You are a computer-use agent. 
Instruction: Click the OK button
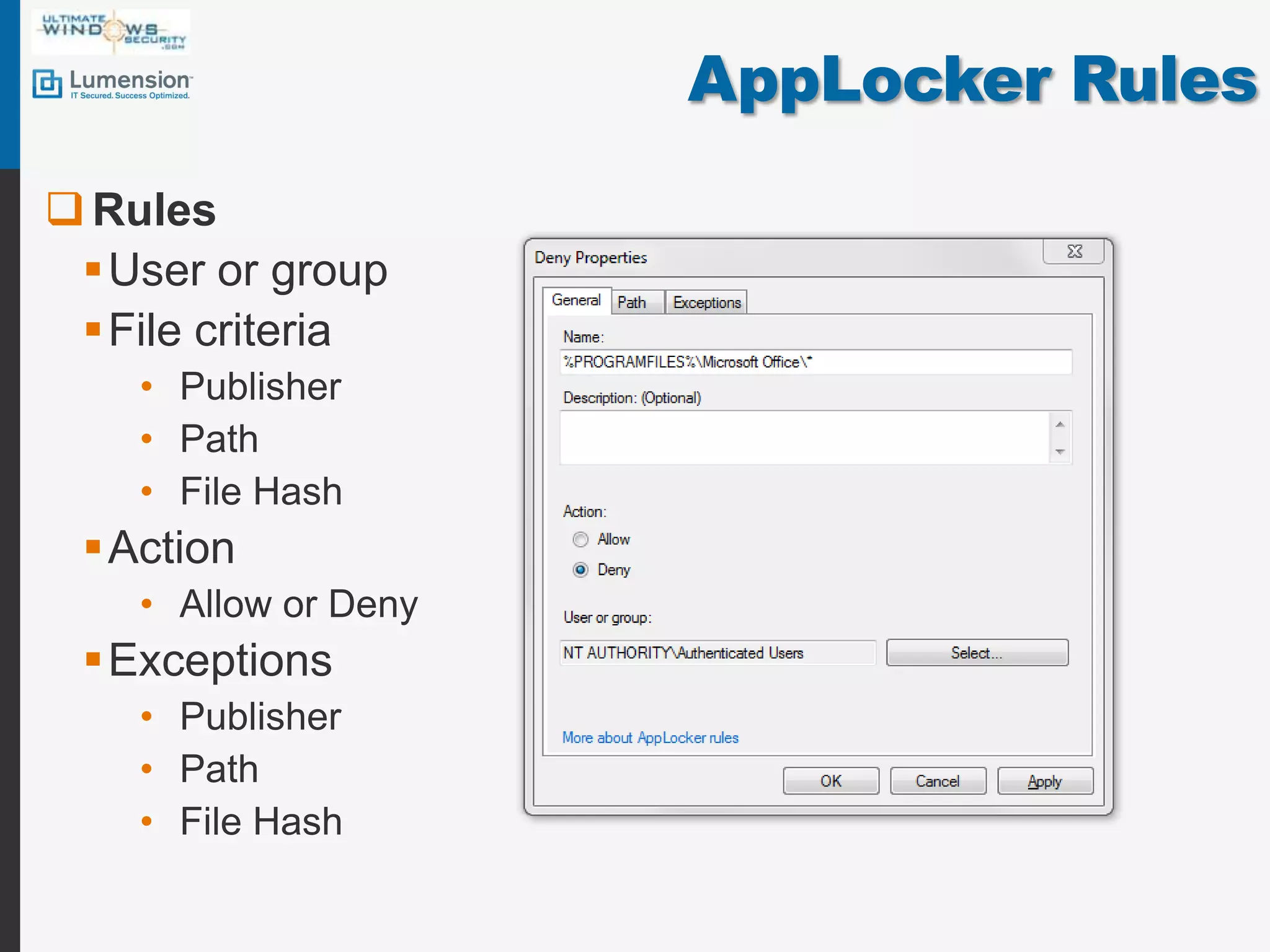tap(831, 781)
